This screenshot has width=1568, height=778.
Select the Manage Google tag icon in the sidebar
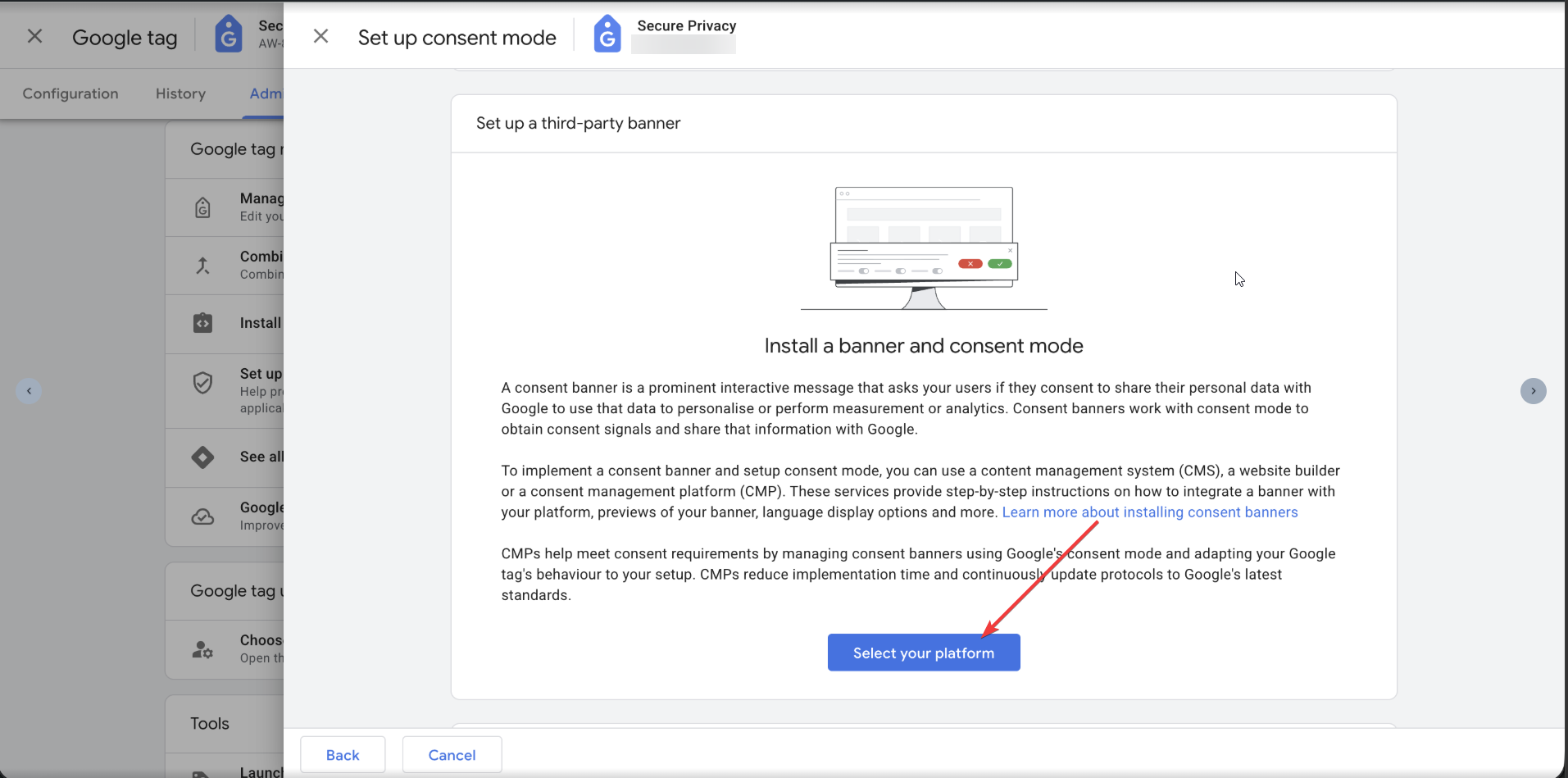click(x=202, y=207)
